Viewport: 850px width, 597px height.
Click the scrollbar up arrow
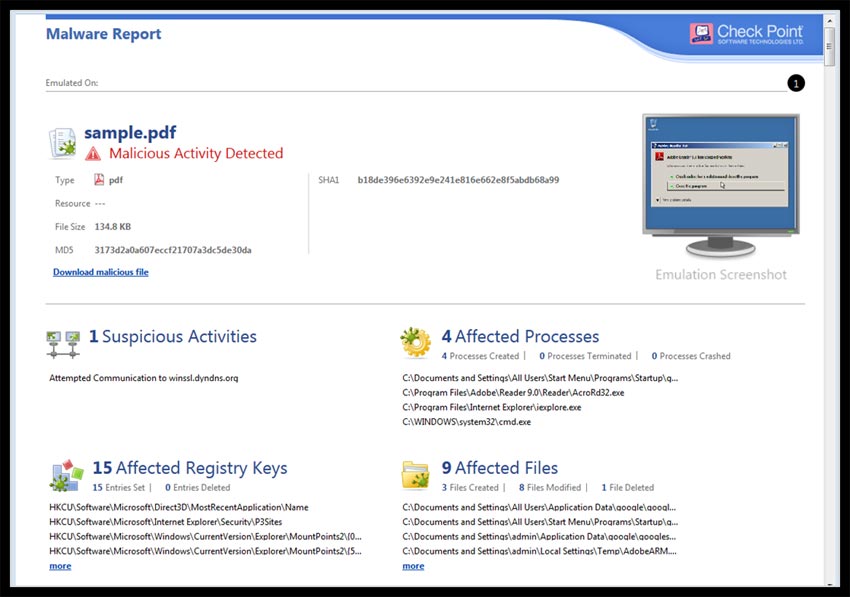pos(829,19)
